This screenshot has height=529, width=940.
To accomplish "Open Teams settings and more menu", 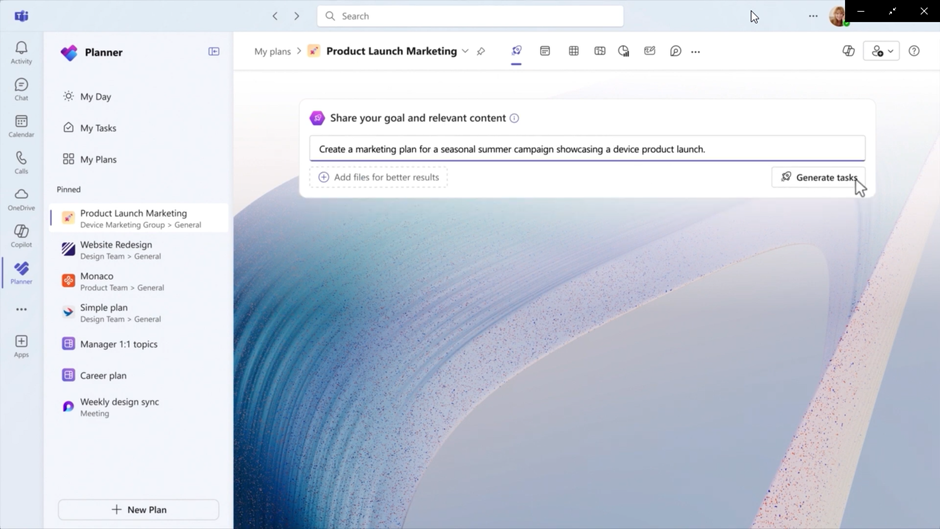I will [x=813, y=16].
